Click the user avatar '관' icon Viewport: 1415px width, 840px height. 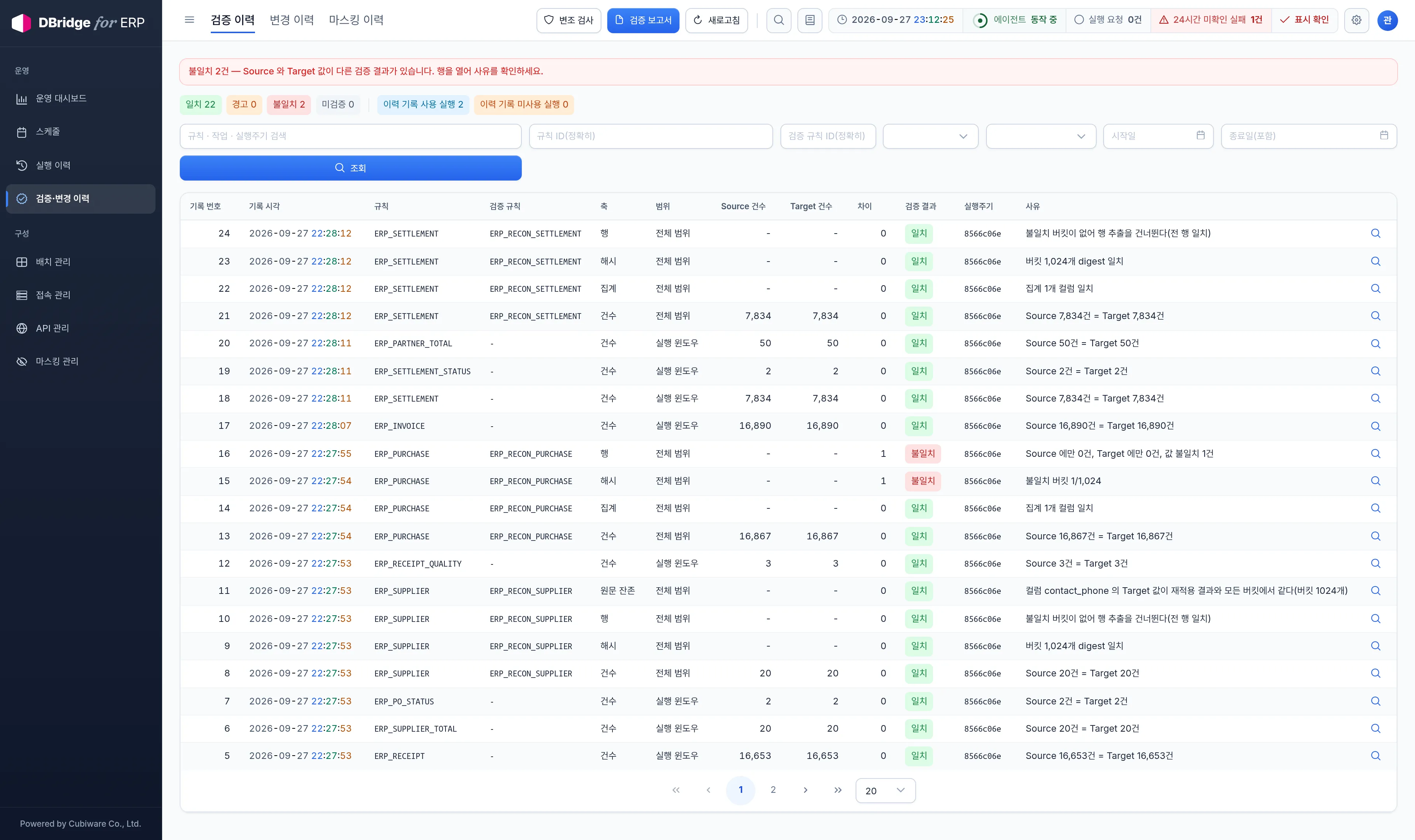click(x=1387, y=20)
